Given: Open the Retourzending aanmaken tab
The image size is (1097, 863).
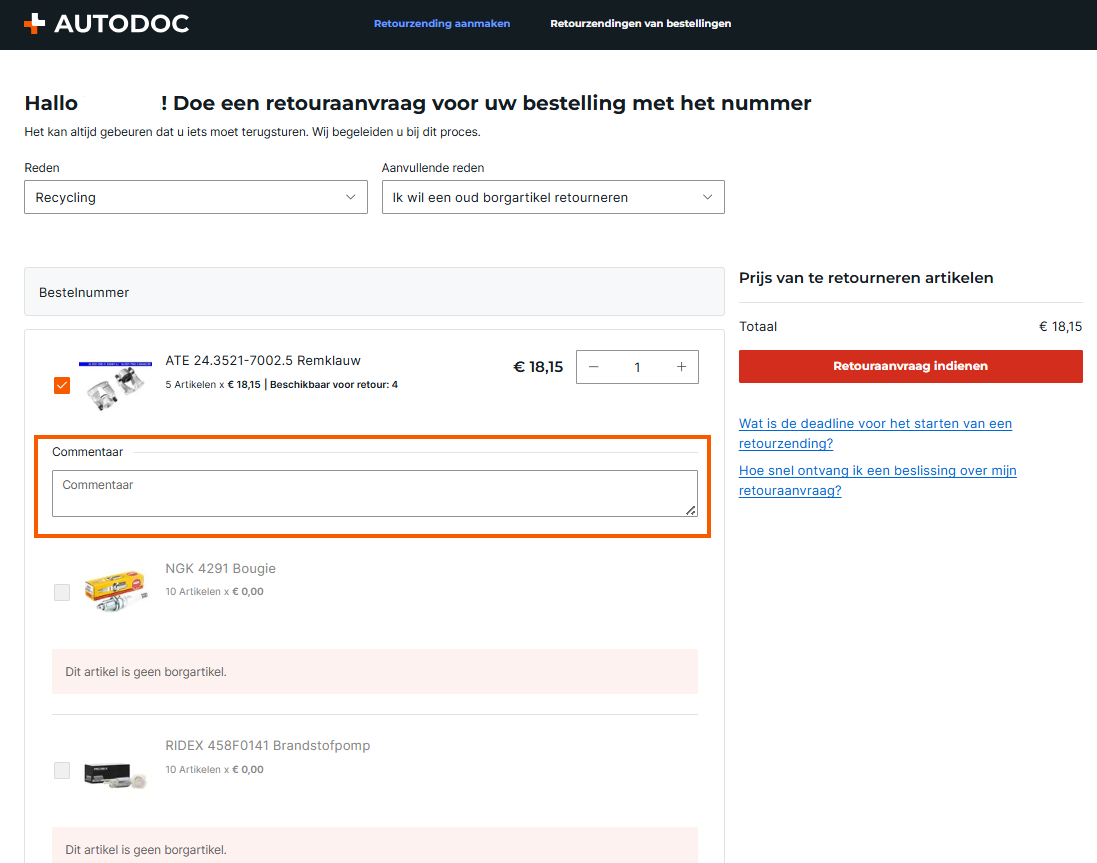Looking at the screenshot, I should click(x=442, y=24).
